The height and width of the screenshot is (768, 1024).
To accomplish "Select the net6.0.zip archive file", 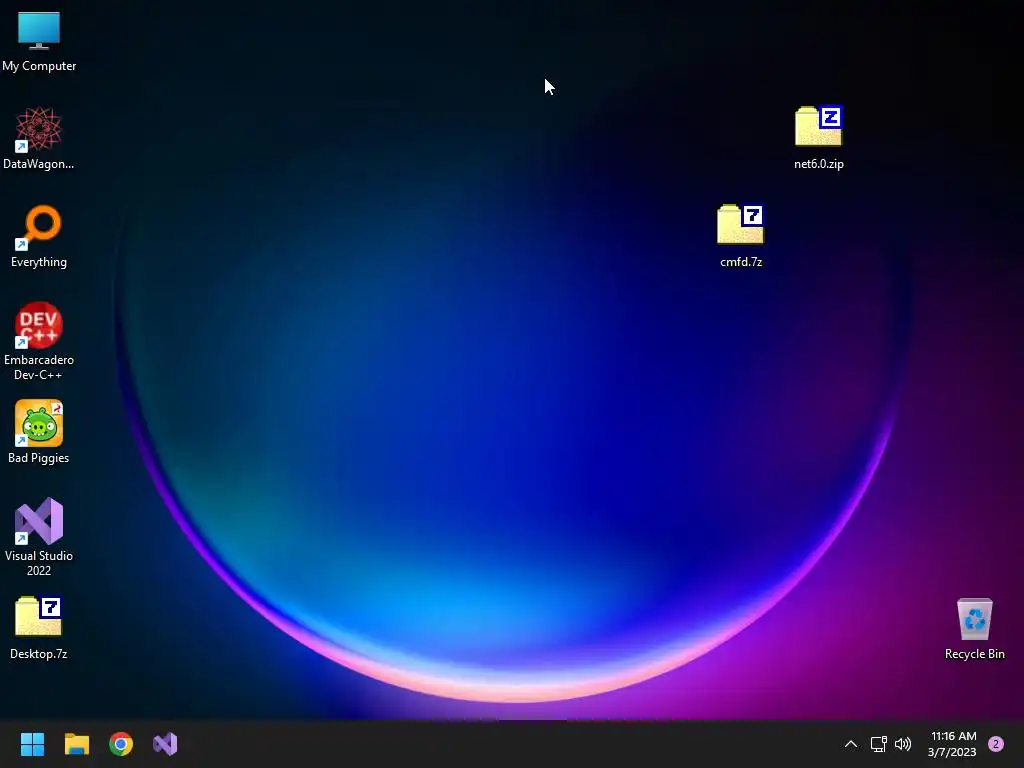I will pyautogui.click(x=819, y=126).
